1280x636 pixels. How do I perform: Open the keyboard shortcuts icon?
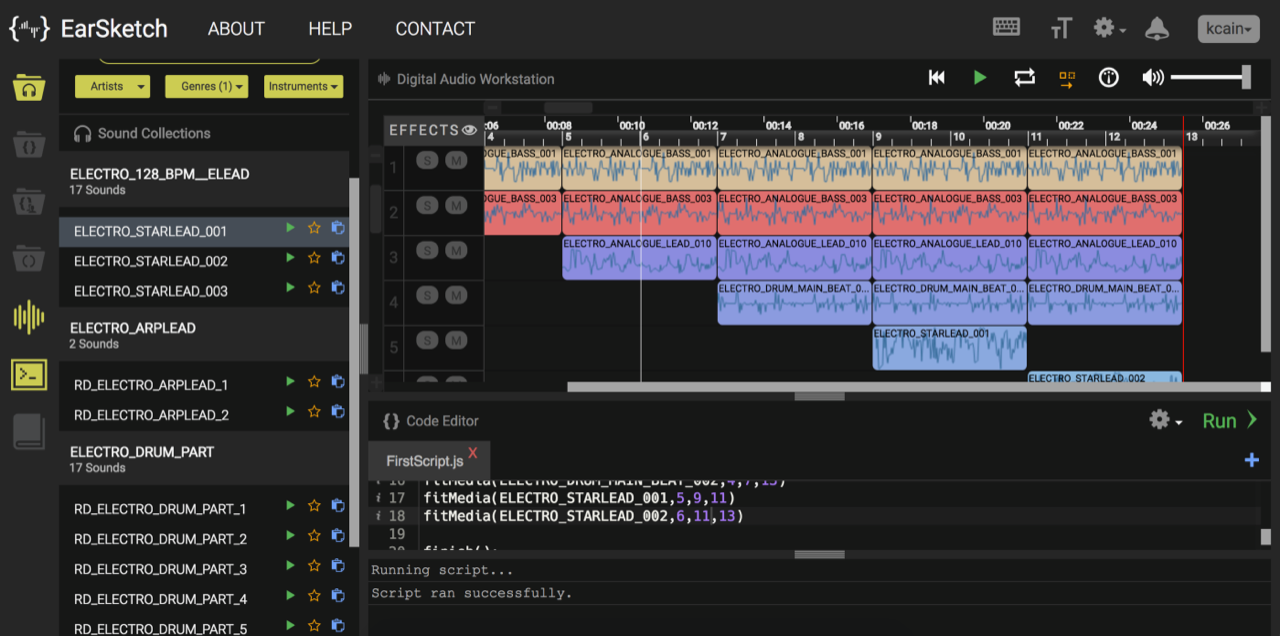(x=1006, y=28)
